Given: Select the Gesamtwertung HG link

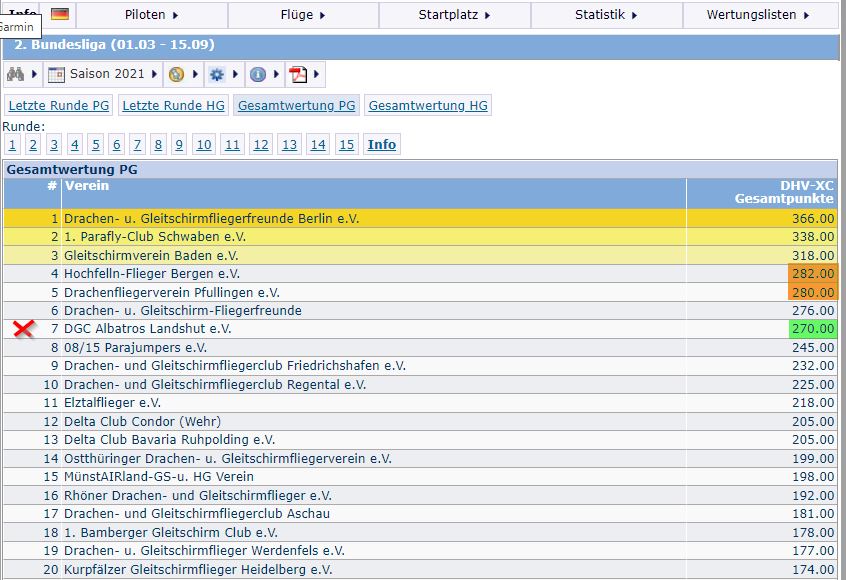Looking at the screenshot, I should (x=428, y=105).
